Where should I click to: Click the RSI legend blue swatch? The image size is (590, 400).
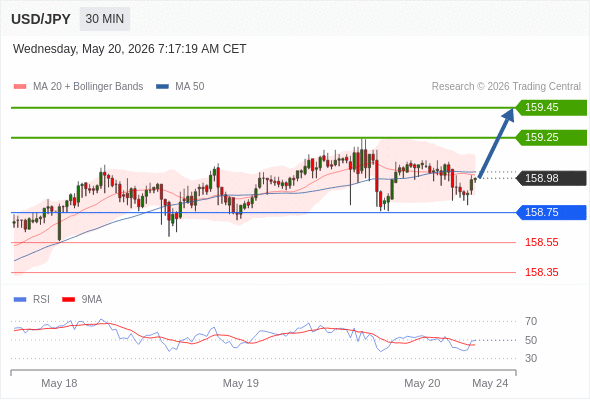point(20,300)
